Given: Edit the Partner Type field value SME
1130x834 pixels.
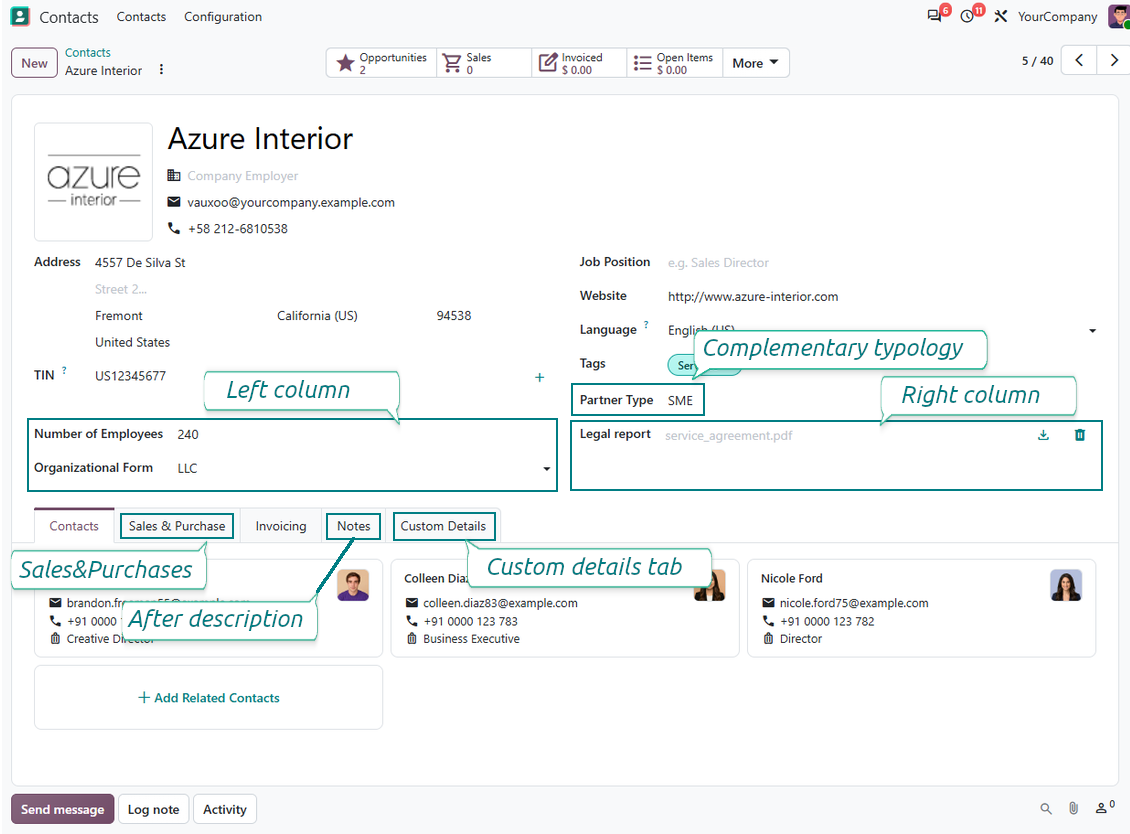Looking at the screenshot, I should click(x=680, y=400).
